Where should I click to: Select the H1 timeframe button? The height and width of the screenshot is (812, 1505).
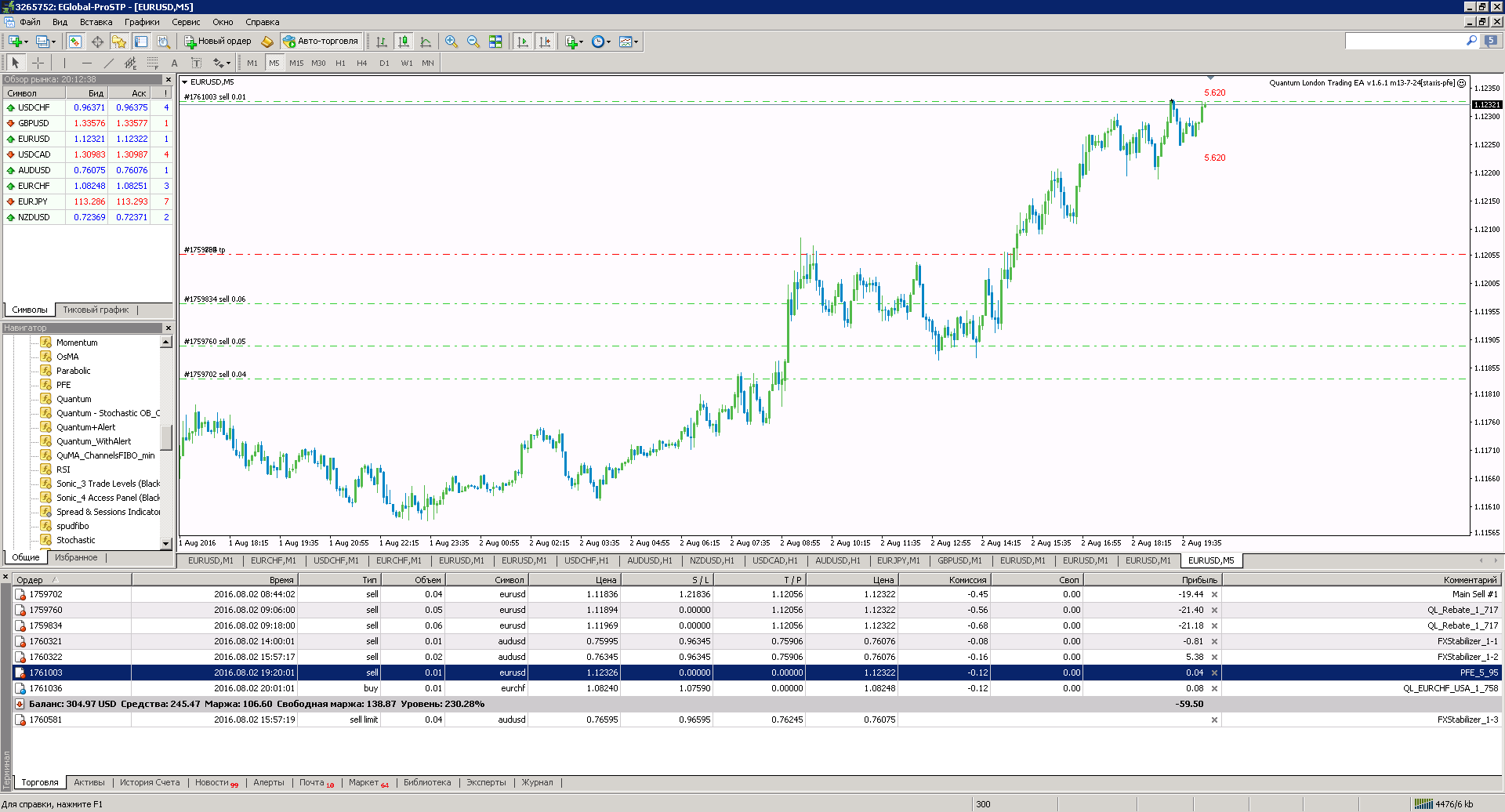pos(340,63)
